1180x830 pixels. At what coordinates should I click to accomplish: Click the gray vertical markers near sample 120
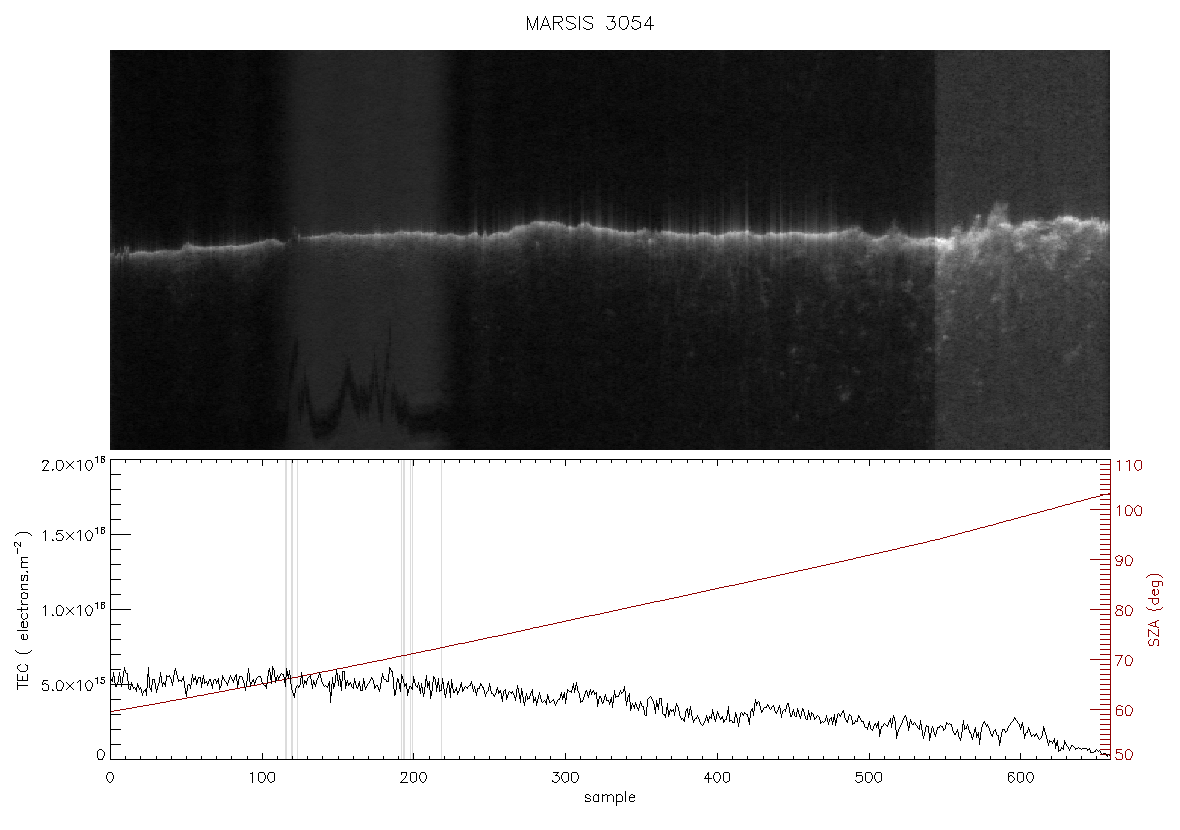[291, 610]
